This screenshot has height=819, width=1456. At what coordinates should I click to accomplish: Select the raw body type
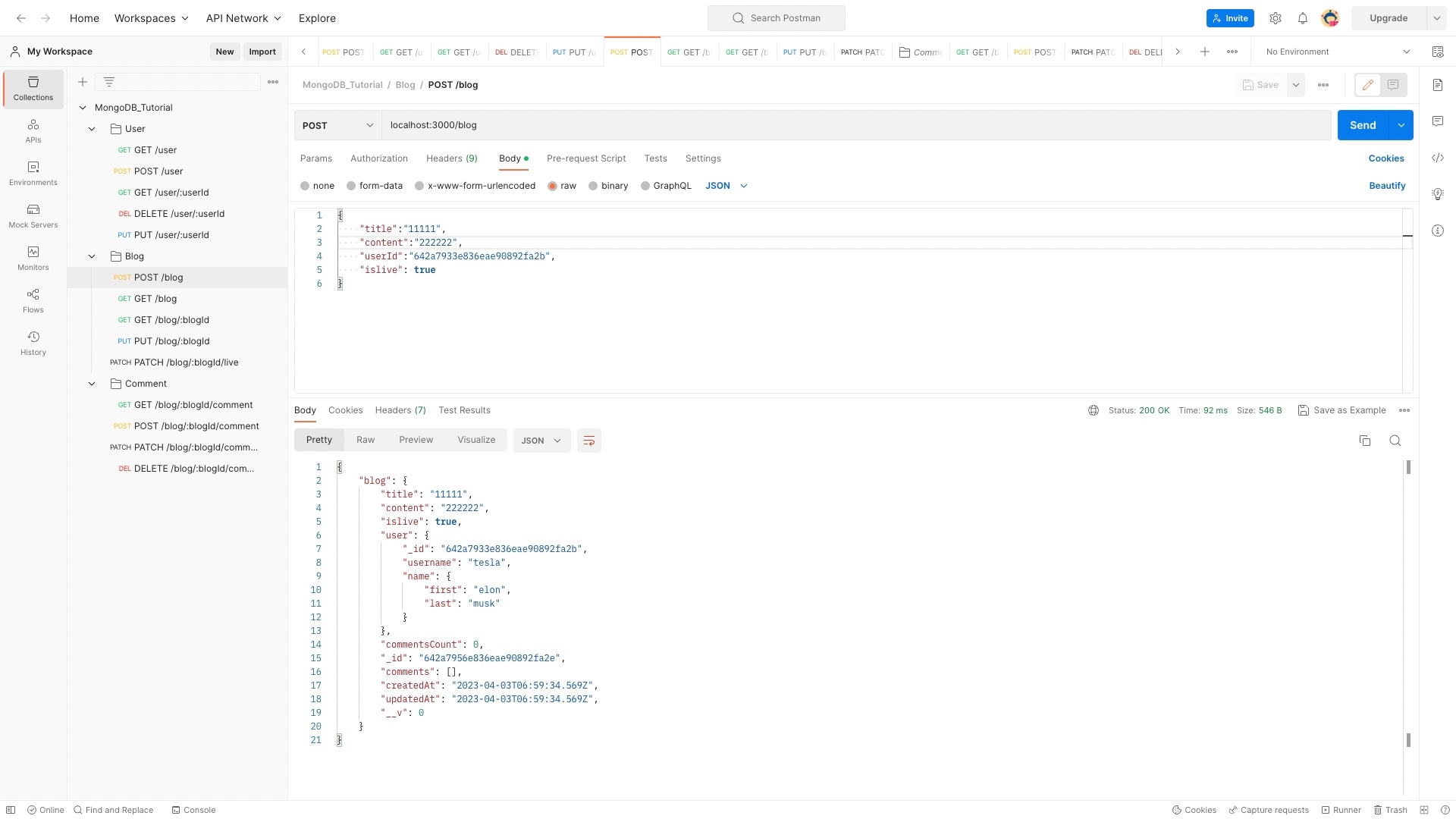pos(552,186)
